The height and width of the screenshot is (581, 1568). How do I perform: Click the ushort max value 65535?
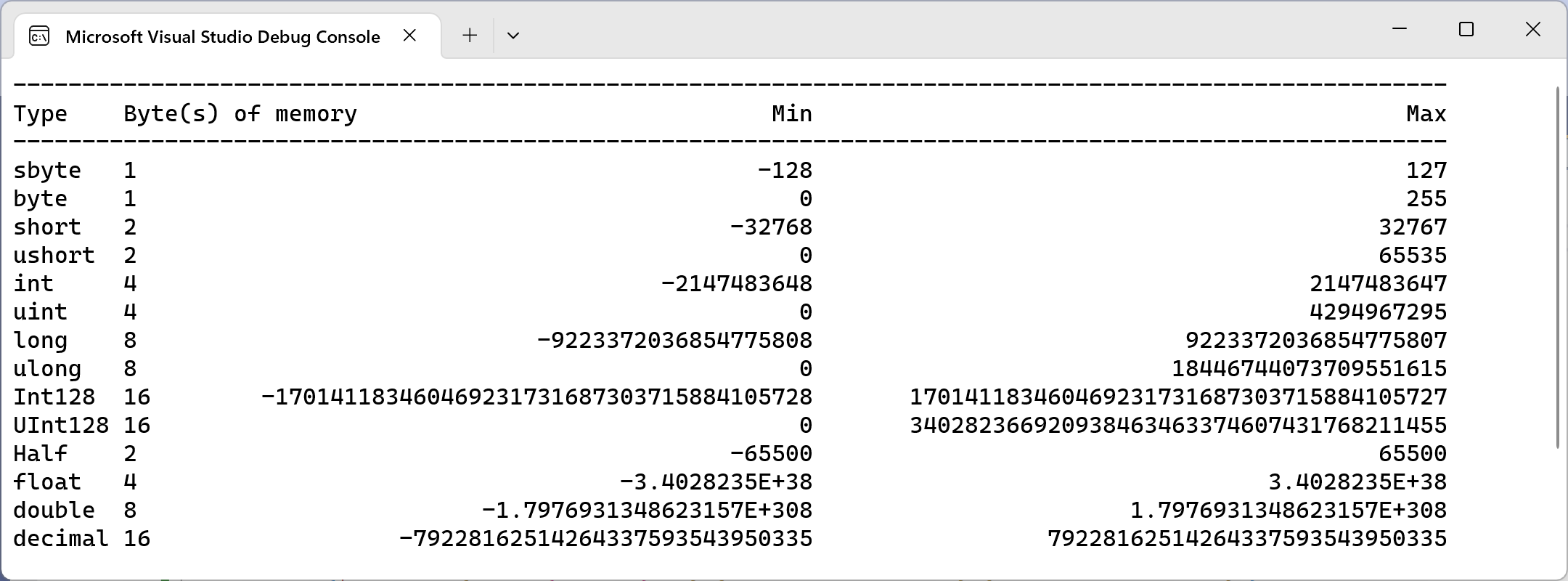[x=1413, y=256]
